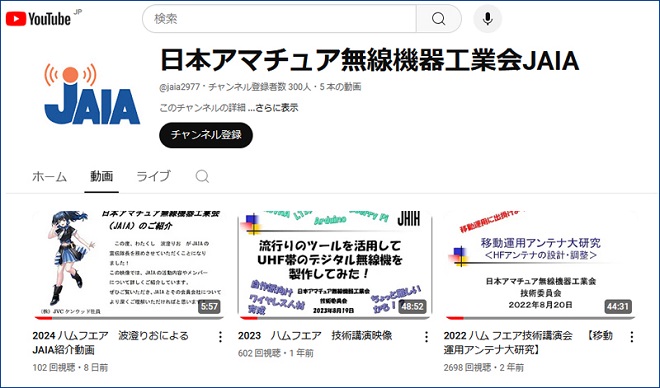The width and height of the screenshot is (660, 388).
Task: Open title link 2024 ハムフェア 波澄りおによる JAIA紹介動画
Action: (110, 343)
